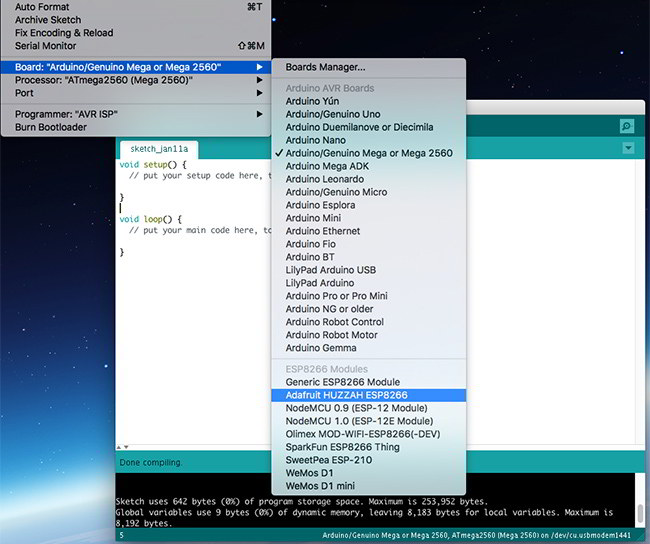This screenshot has width=650, height=544.
Task: Select Arduino Yún board
Action: pyautogui.click(x=369, y=101)
